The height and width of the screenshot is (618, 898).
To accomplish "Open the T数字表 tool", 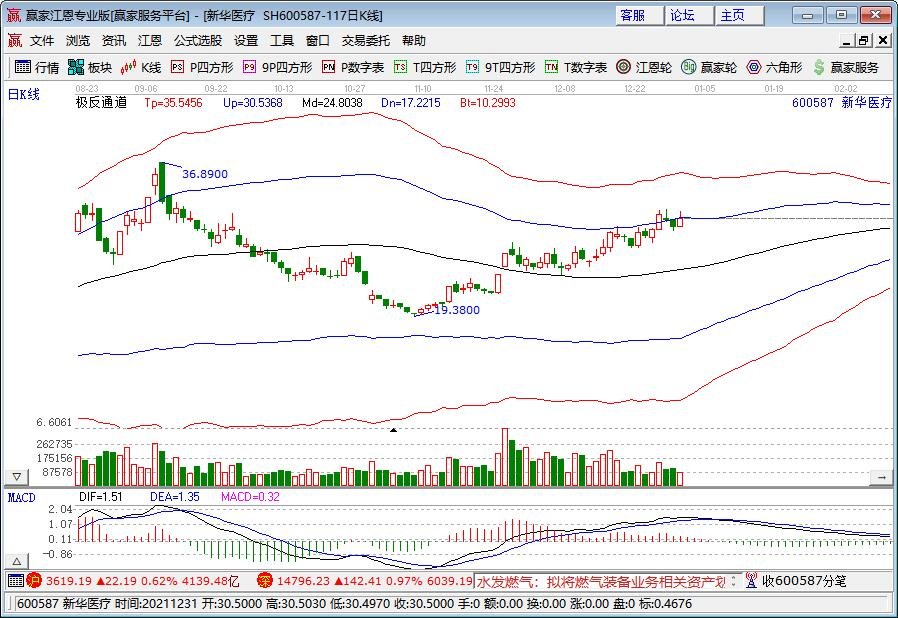I will [x=576, y=68].
